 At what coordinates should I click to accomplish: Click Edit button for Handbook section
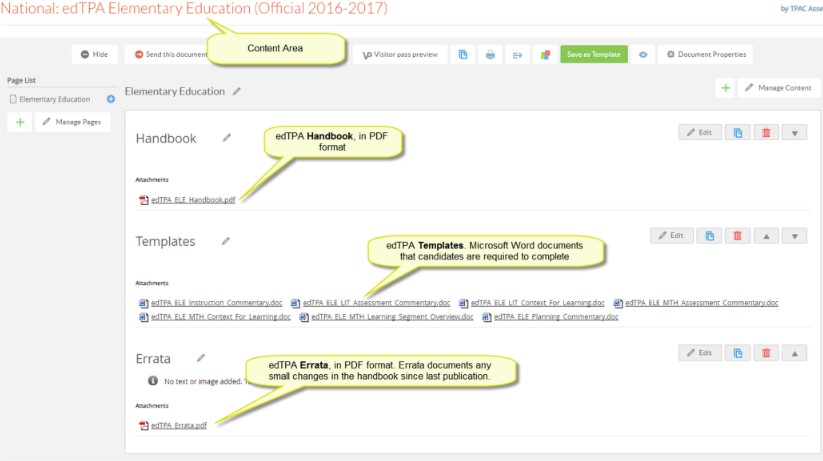click(x=700, y=132)
